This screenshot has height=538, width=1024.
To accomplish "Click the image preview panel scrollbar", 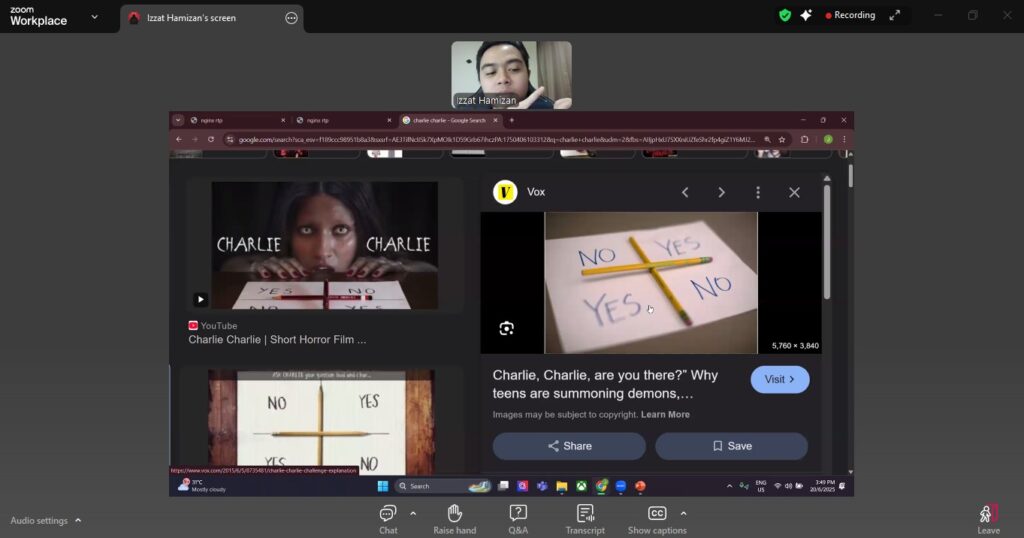I will pyautogui.click(x=827, y=242).
